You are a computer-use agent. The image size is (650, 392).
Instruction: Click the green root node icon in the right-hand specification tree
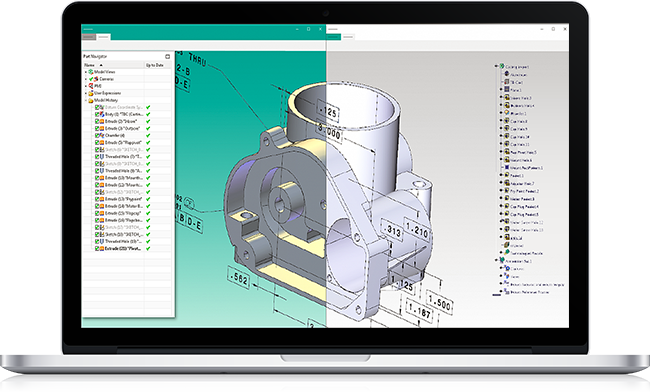(x=502, y=66)
